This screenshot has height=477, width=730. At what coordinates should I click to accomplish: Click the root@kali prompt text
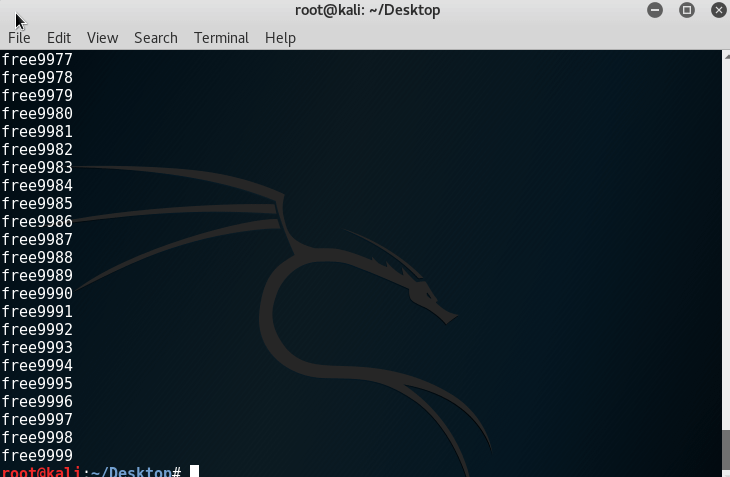tap(41, 471)
